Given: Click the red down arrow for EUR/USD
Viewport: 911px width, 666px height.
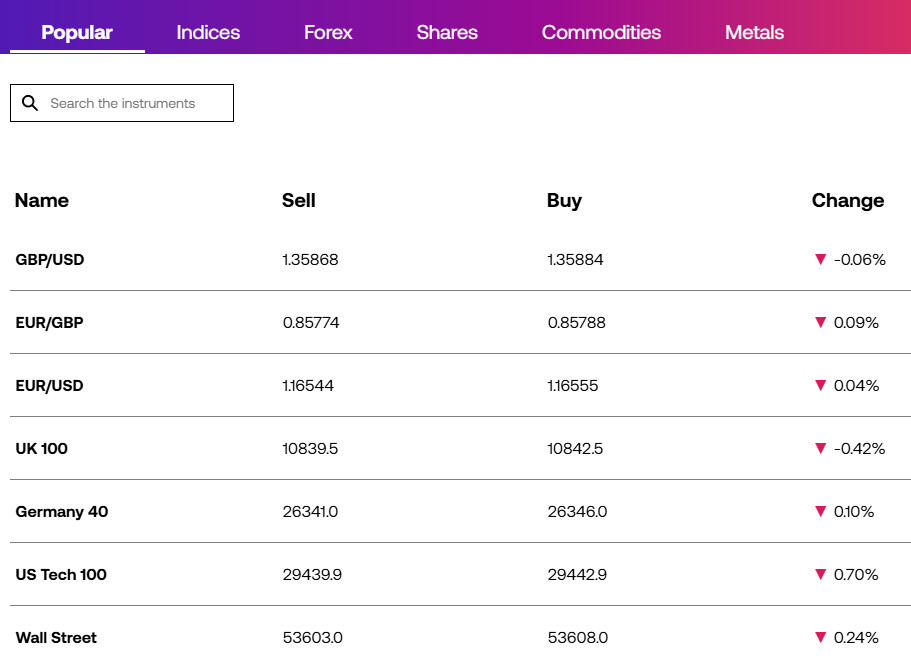Looking at the screenshot, I should (820, 385).
